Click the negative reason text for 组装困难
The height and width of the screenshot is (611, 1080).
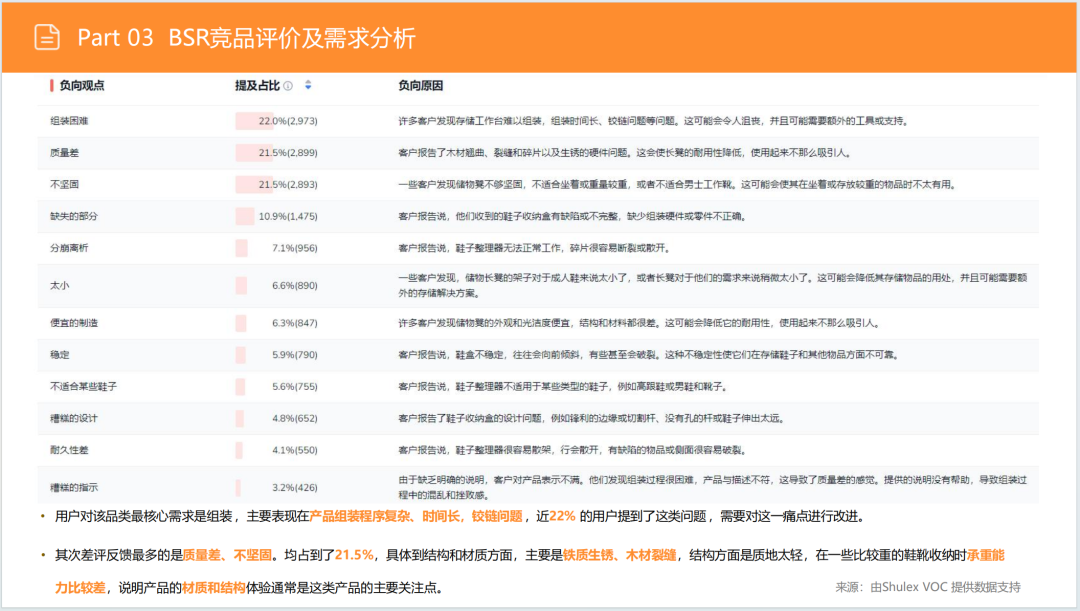[x=654, y=121]
